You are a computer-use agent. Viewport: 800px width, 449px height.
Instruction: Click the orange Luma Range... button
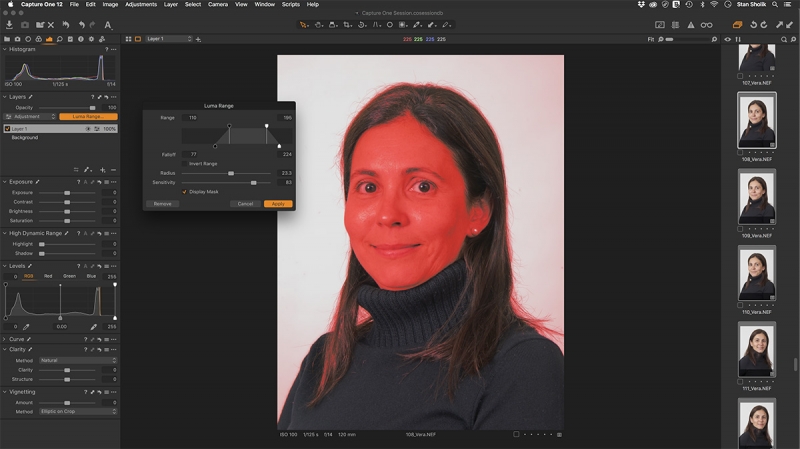(88, 117)
